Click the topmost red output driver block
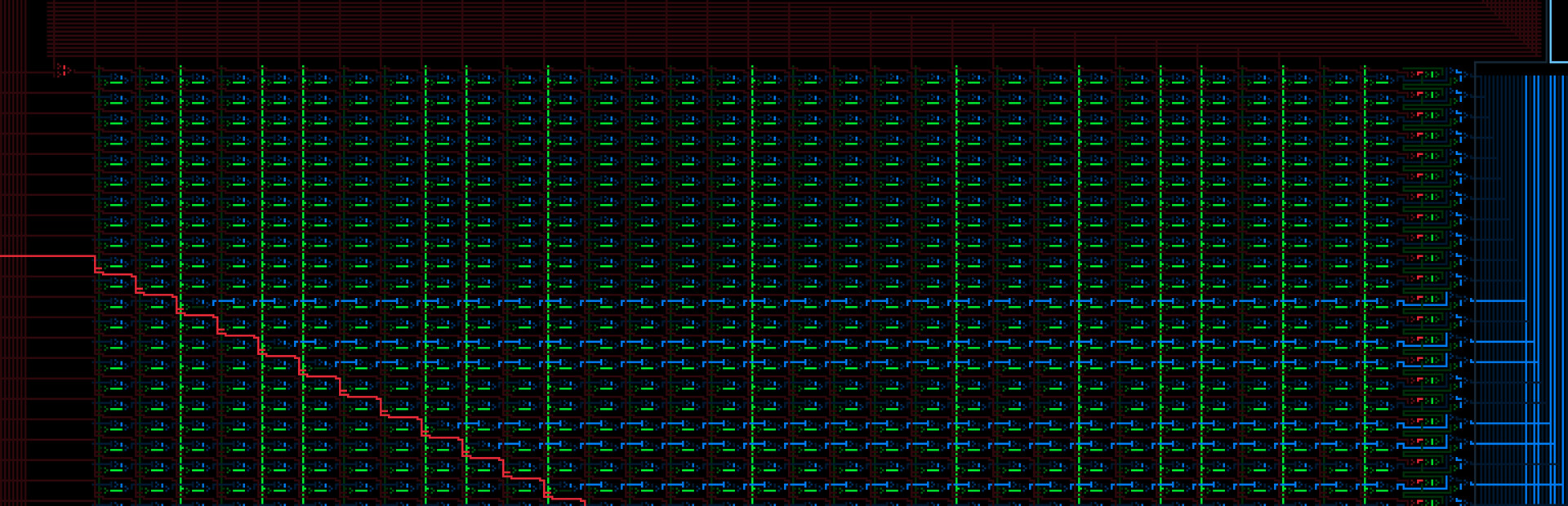The height and width of the screenshot is (506, 1568). tap(1425, 75)
